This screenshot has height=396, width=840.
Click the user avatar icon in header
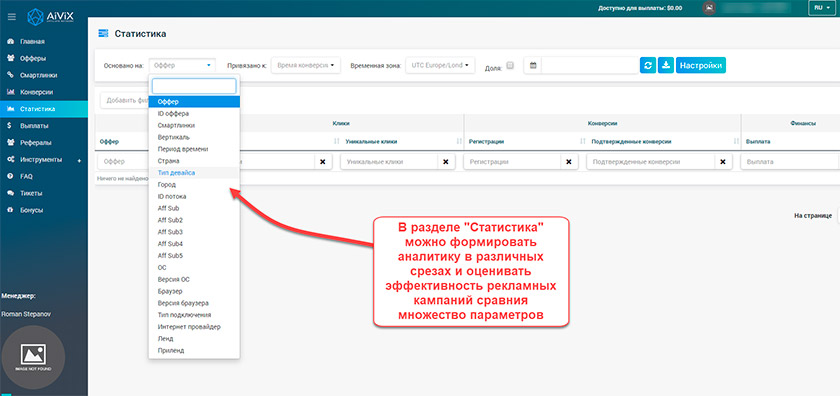(x=709, y=8)
